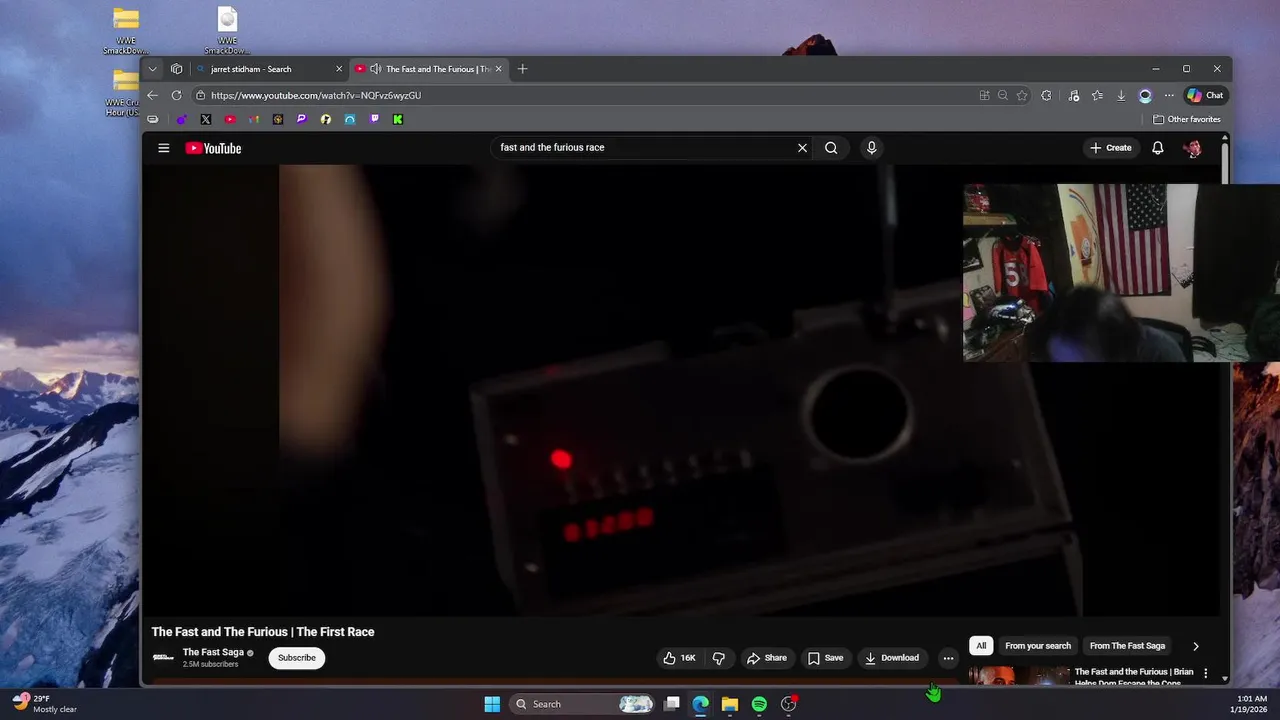Start voice search with the microphone icon
Viewport: 1280px width, 720px height.
click(871, 148)
